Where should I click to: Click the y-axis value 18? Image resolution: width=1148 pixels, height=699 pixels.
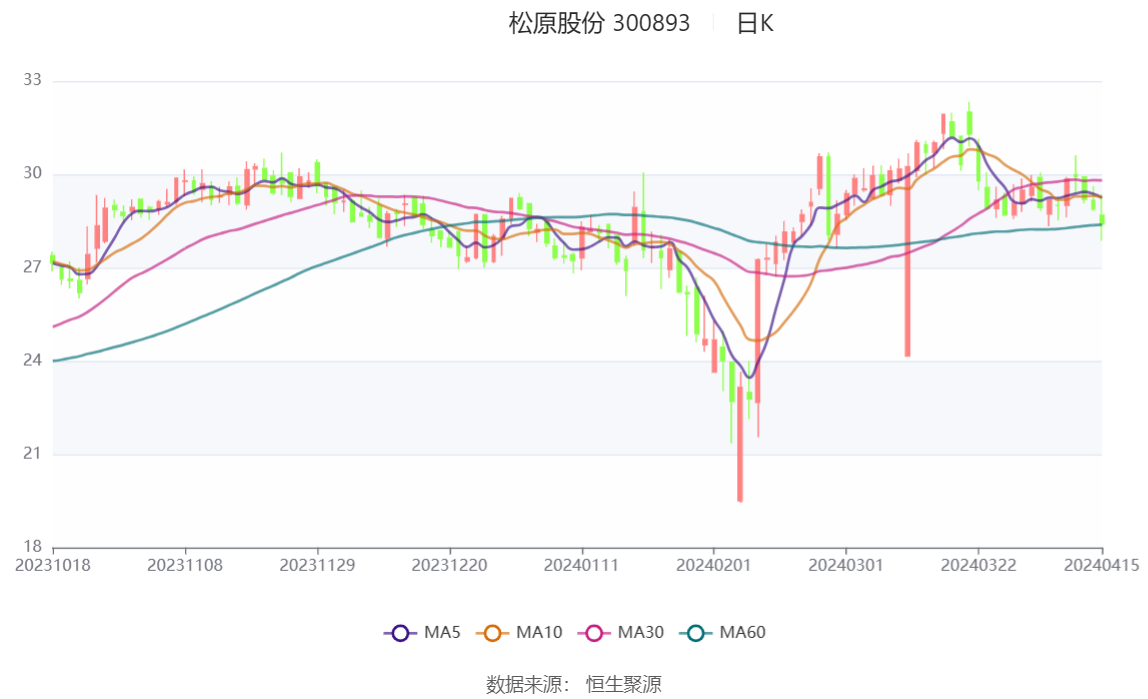(x=32, y=547)
